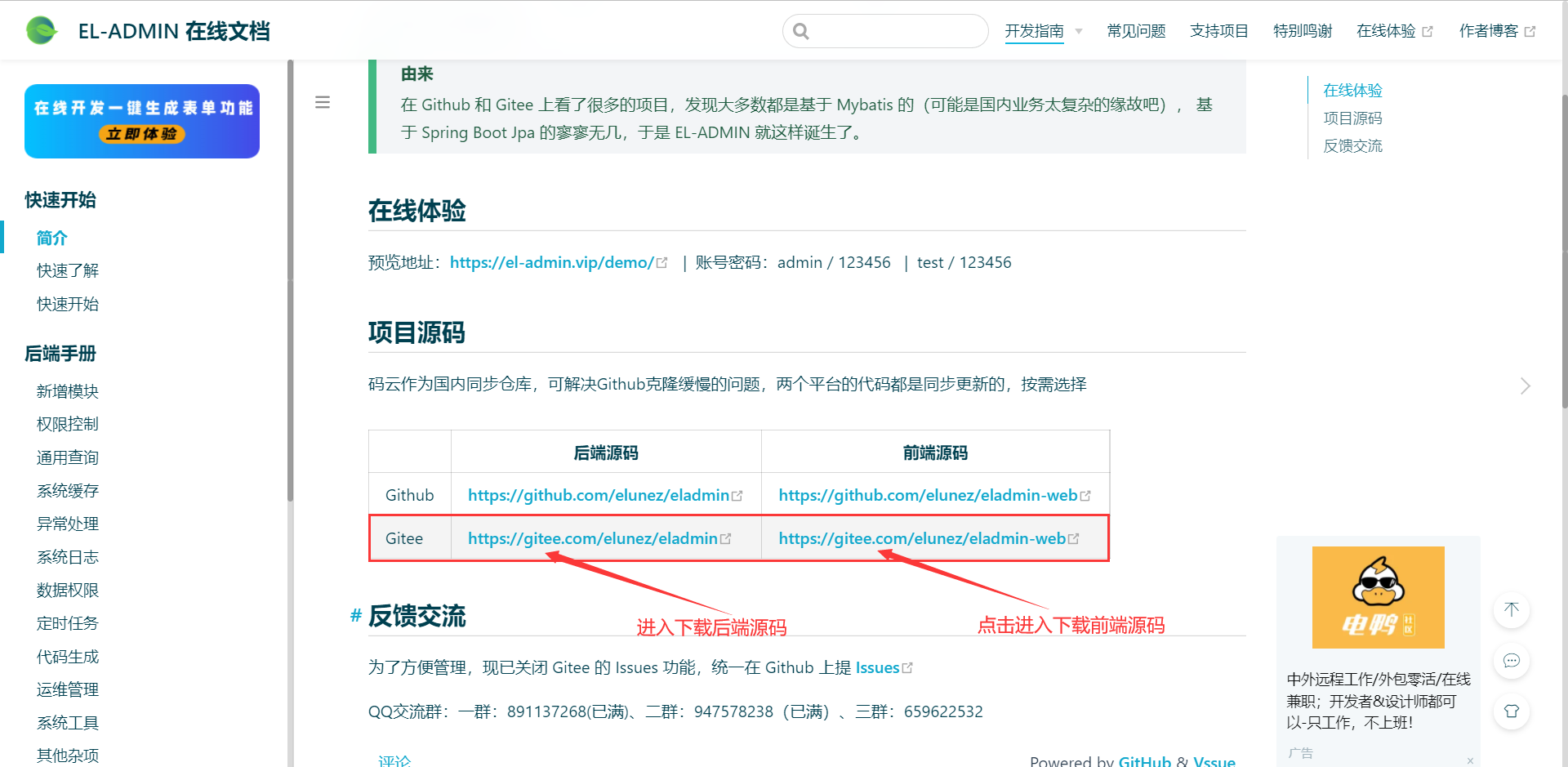Click the search magnifier icon
The height and width of the screenshot is (767, 1568).
(x=800, y=30)
